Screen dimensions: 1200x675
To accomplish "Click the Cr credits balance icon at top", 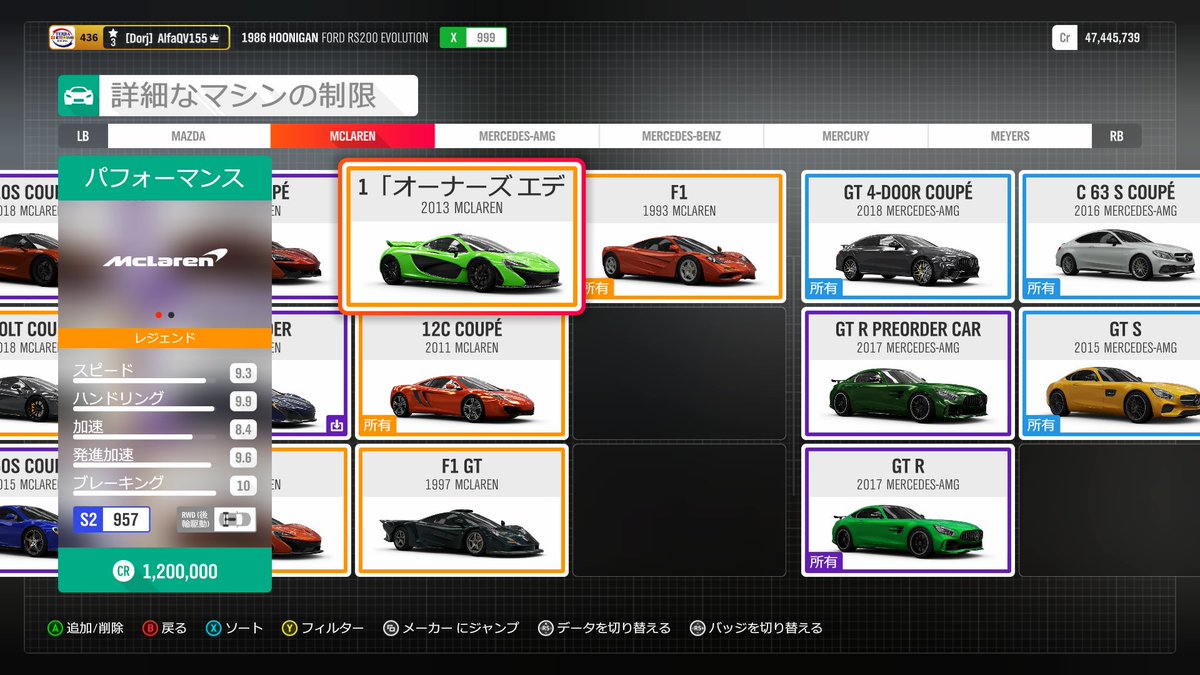I will point(1065,38).
